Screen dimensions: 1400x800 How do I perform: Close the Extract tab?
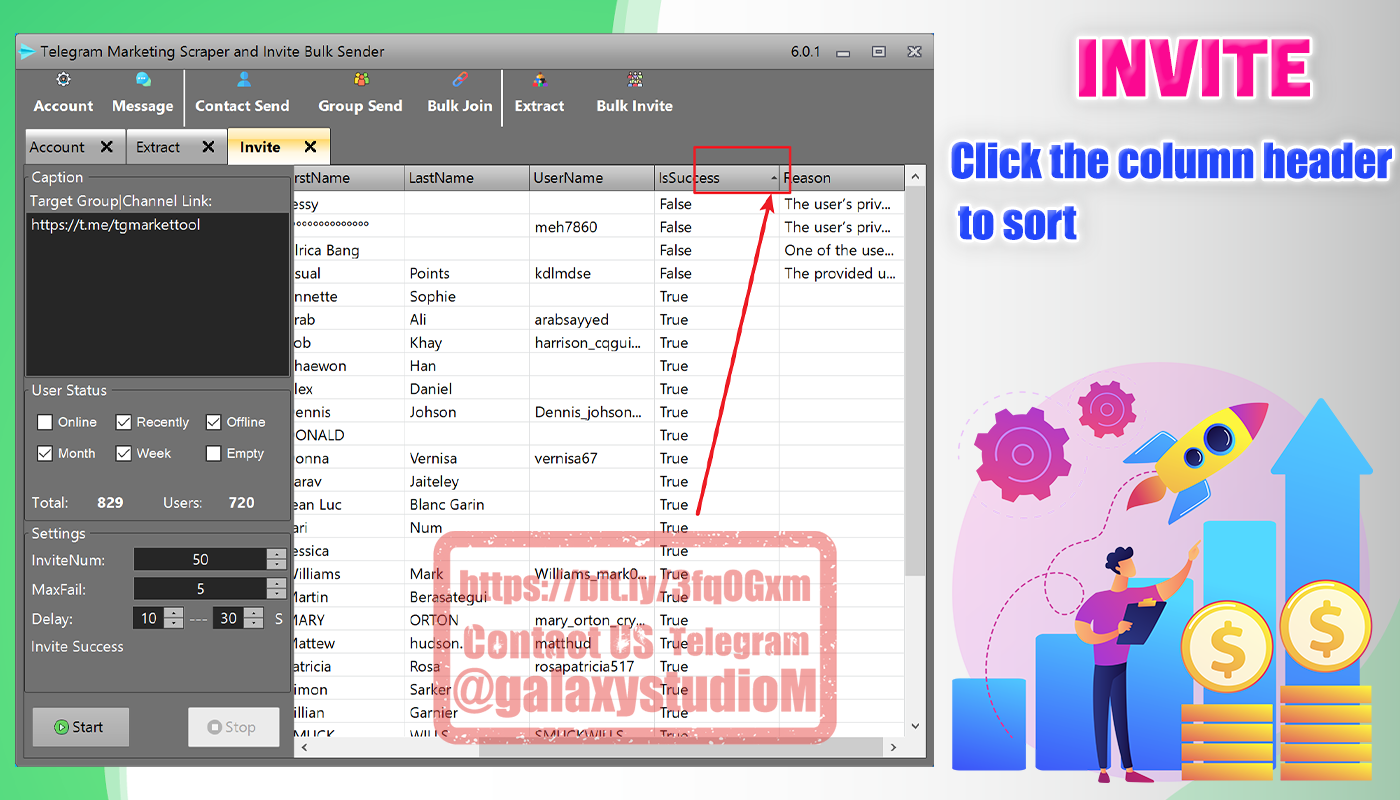click(x=208, y=147)
